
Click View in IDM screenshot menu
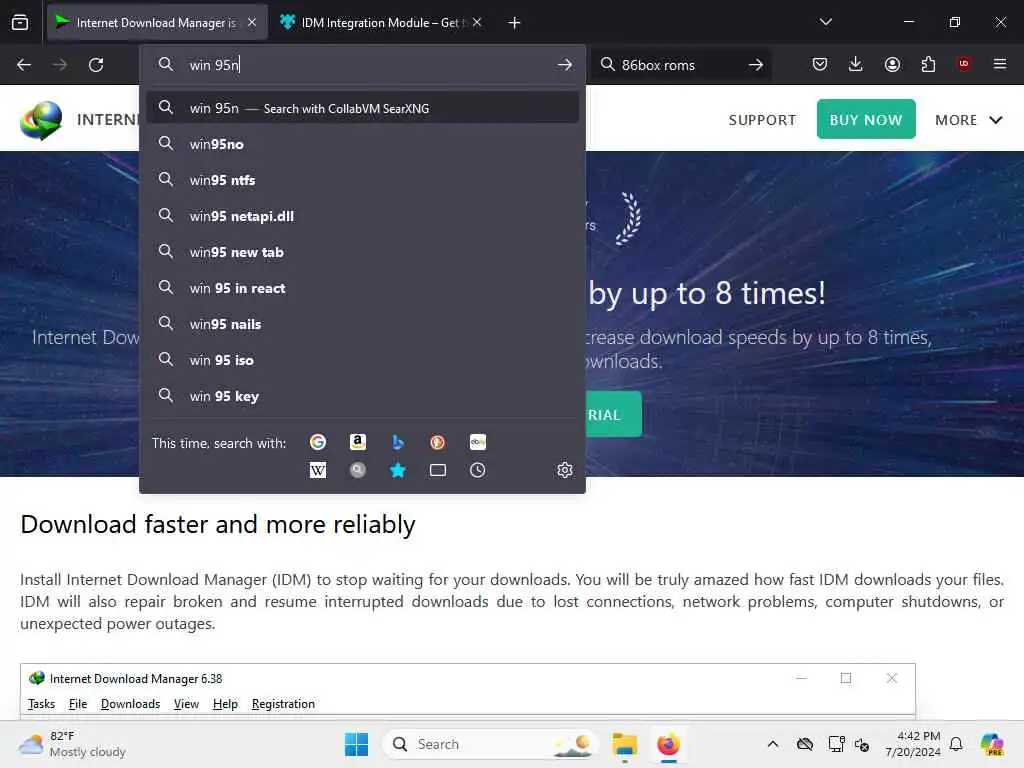(x=186, y=703)
